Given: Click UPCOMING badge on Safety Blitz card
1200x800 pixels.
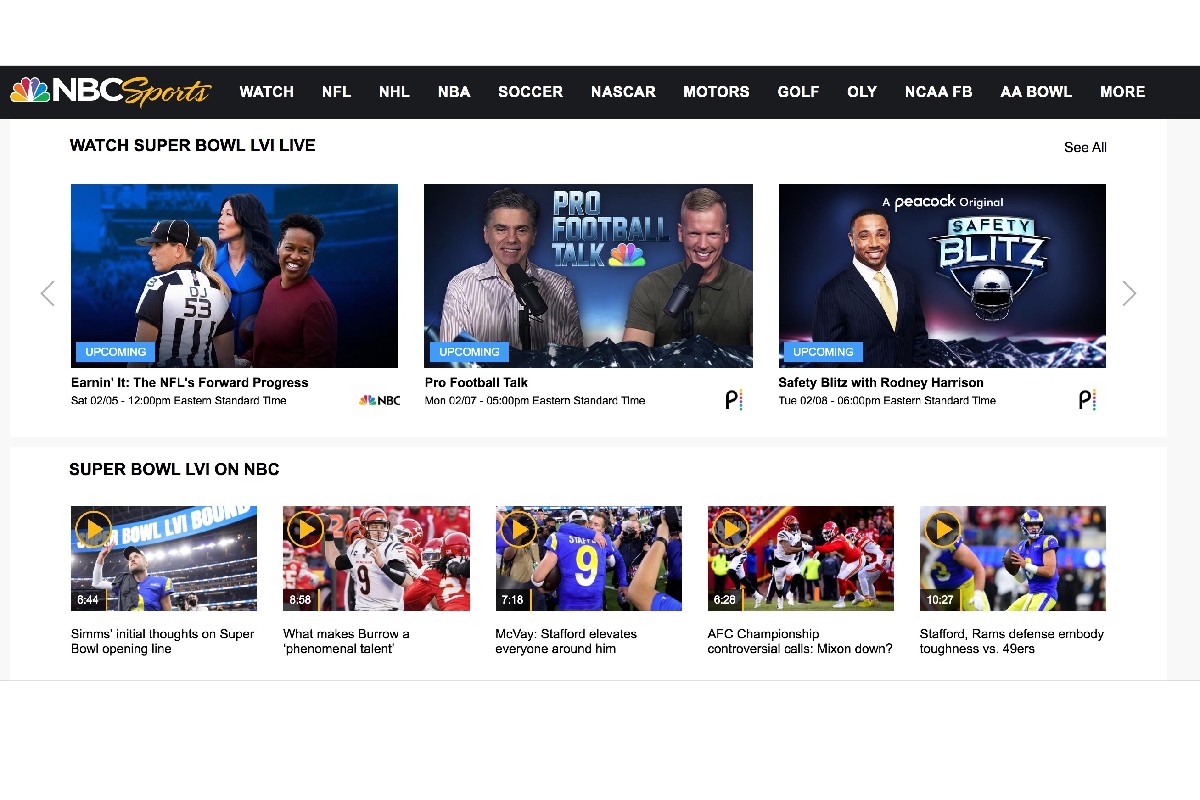Looking at the screenshot, I should 823,352.
